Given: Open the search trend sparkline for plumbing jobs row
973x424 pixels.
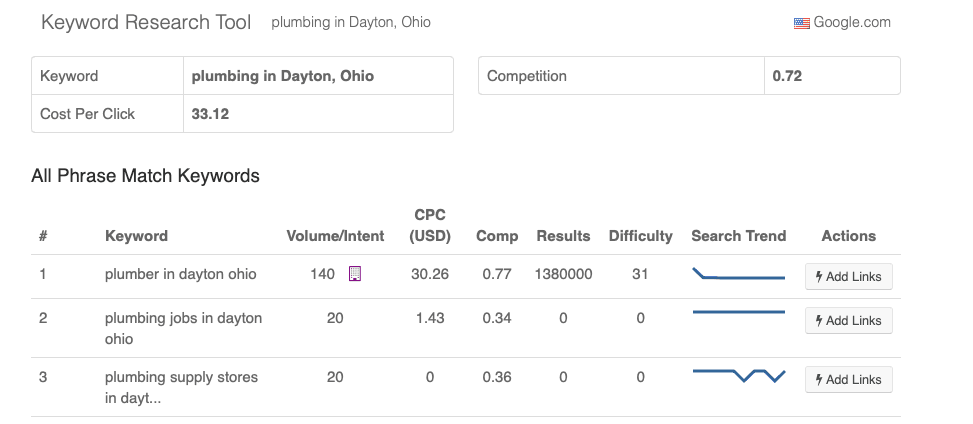Looking at the screenshot, I should 738,313.
